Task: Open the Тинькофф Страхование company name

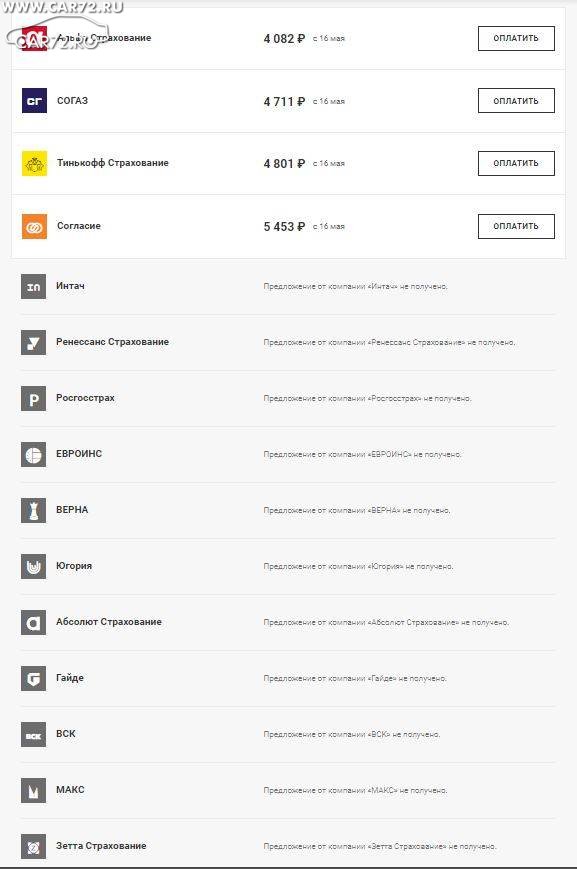Action: coord(113,163)
